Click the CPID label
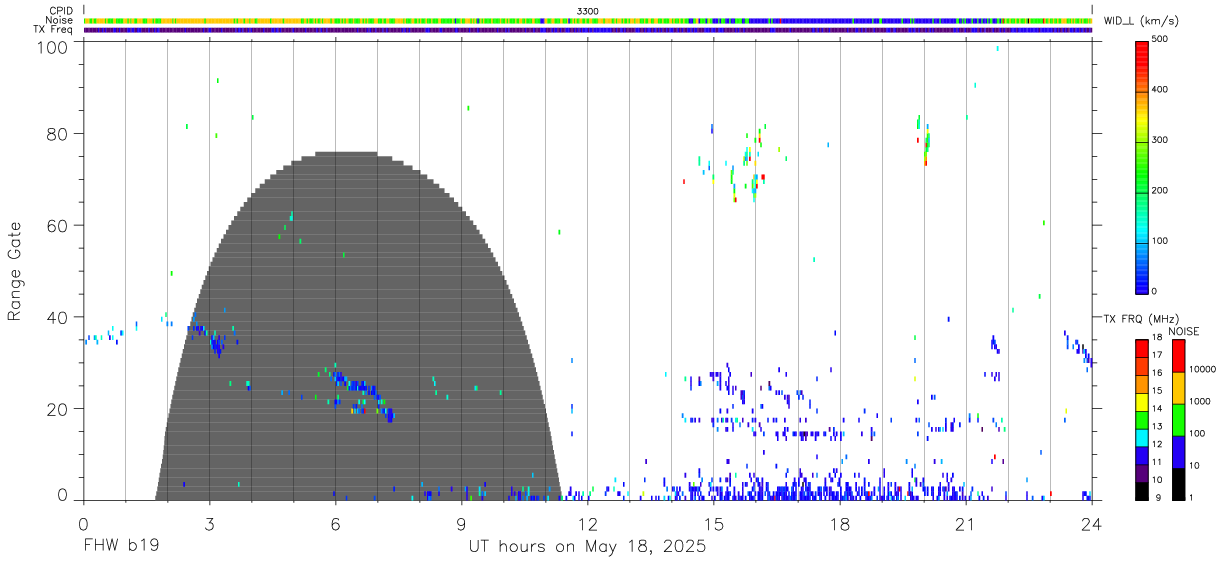Viewport: 1228px width, 567px height. pos(60,11)
